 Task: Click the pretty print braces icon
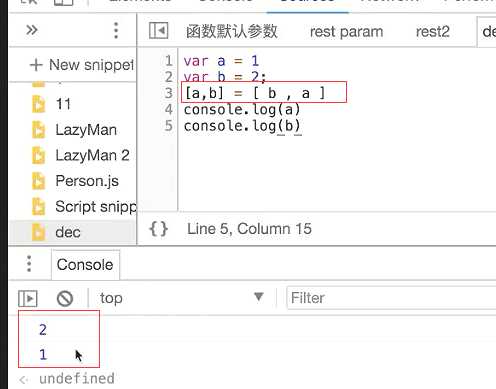[x=158, y=229]
